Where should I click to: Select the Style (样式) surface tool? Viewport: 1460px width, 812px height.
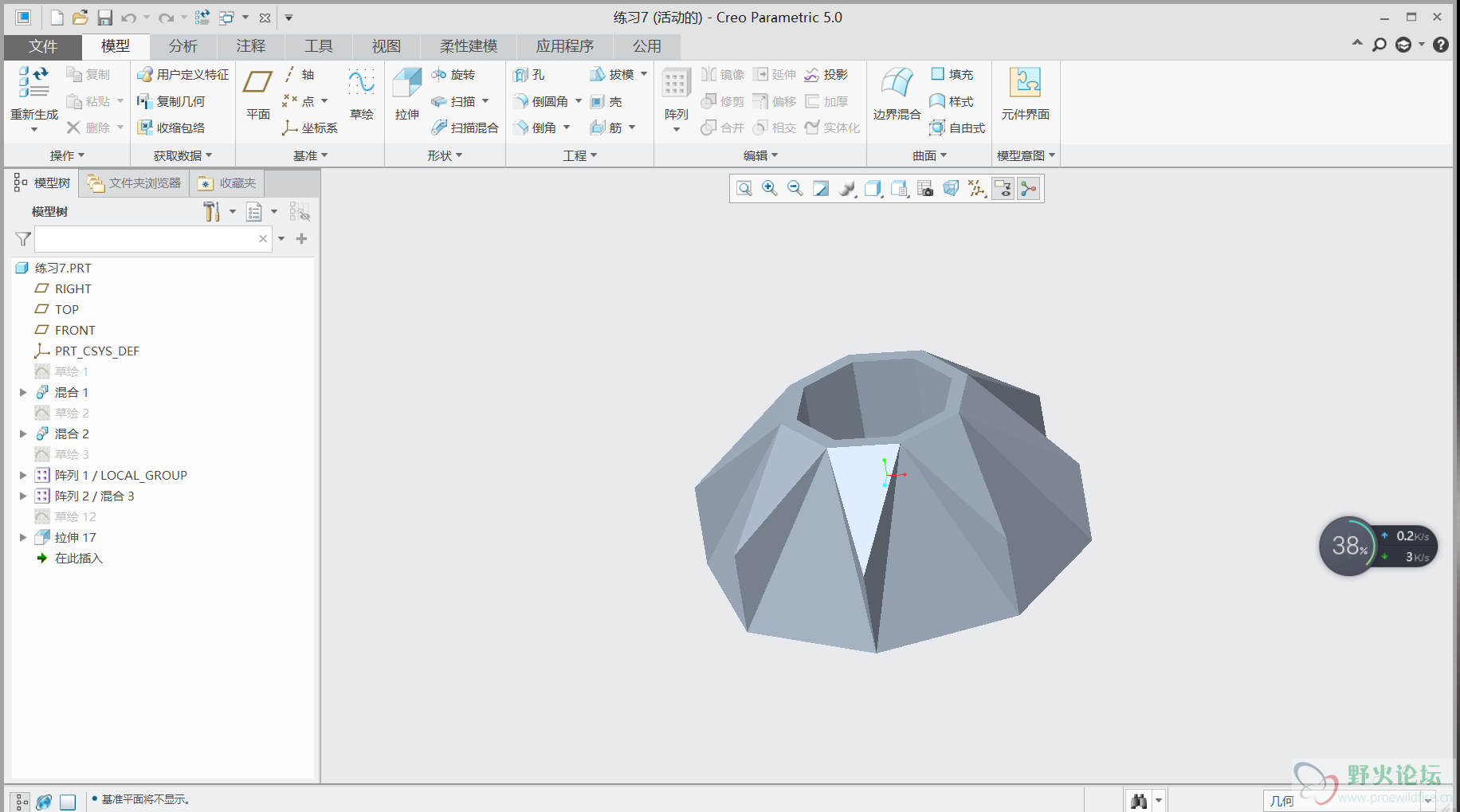[x=952, y=101]
